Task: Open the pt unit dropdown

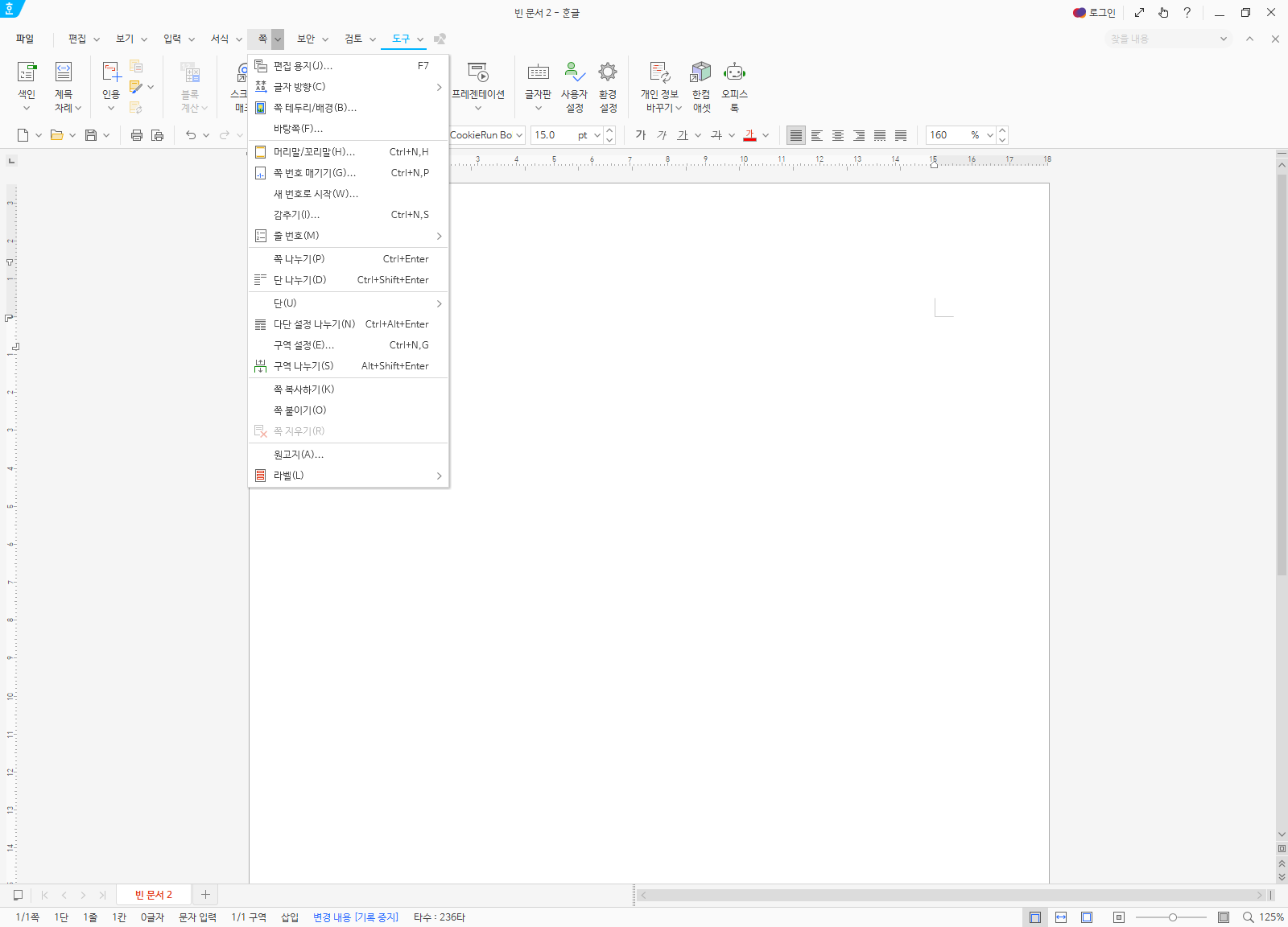Action: (x=597, y=135)
